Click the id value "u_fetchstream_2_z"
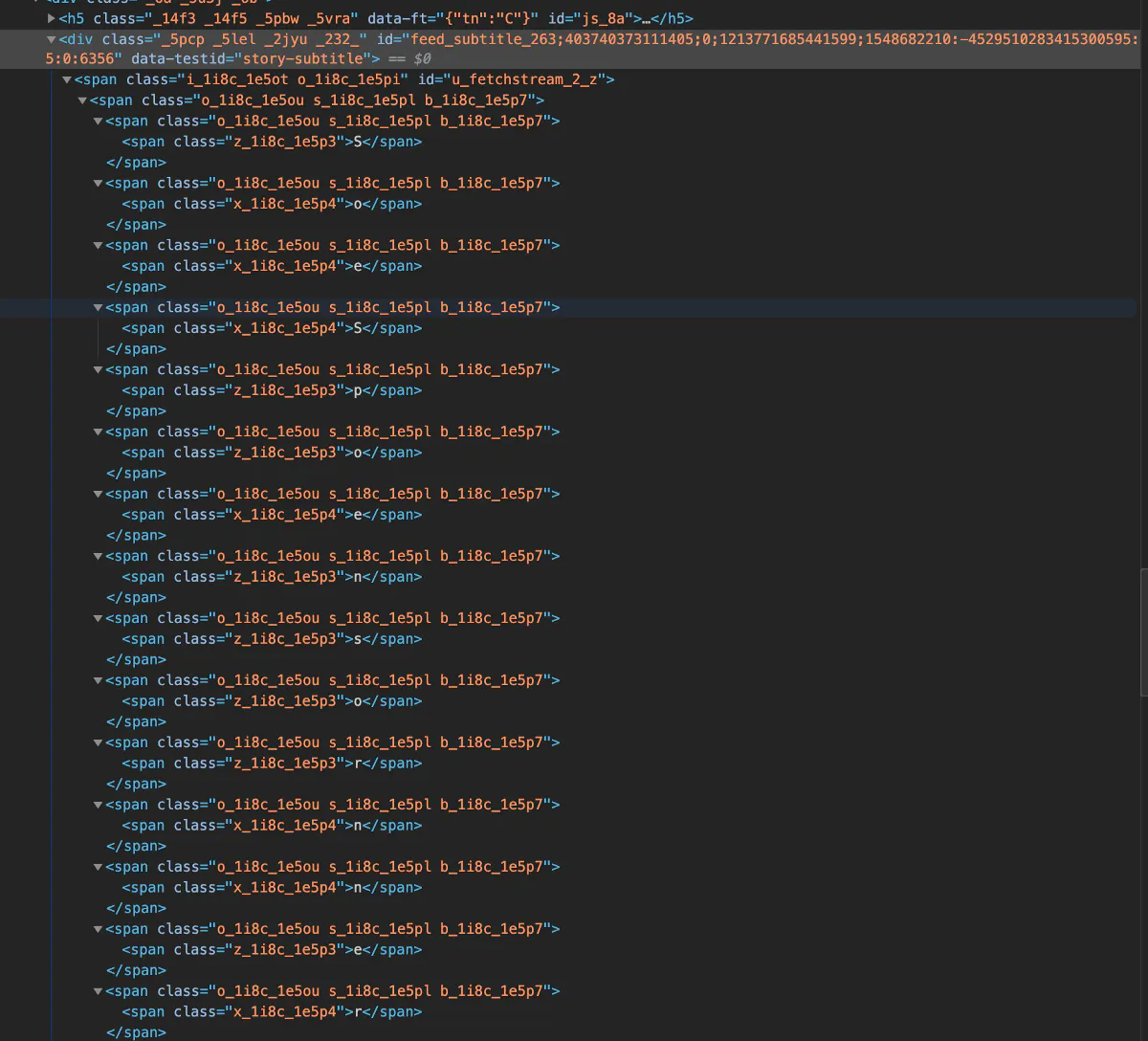Screen dimensions: 1148x1041 click(524, 79)
